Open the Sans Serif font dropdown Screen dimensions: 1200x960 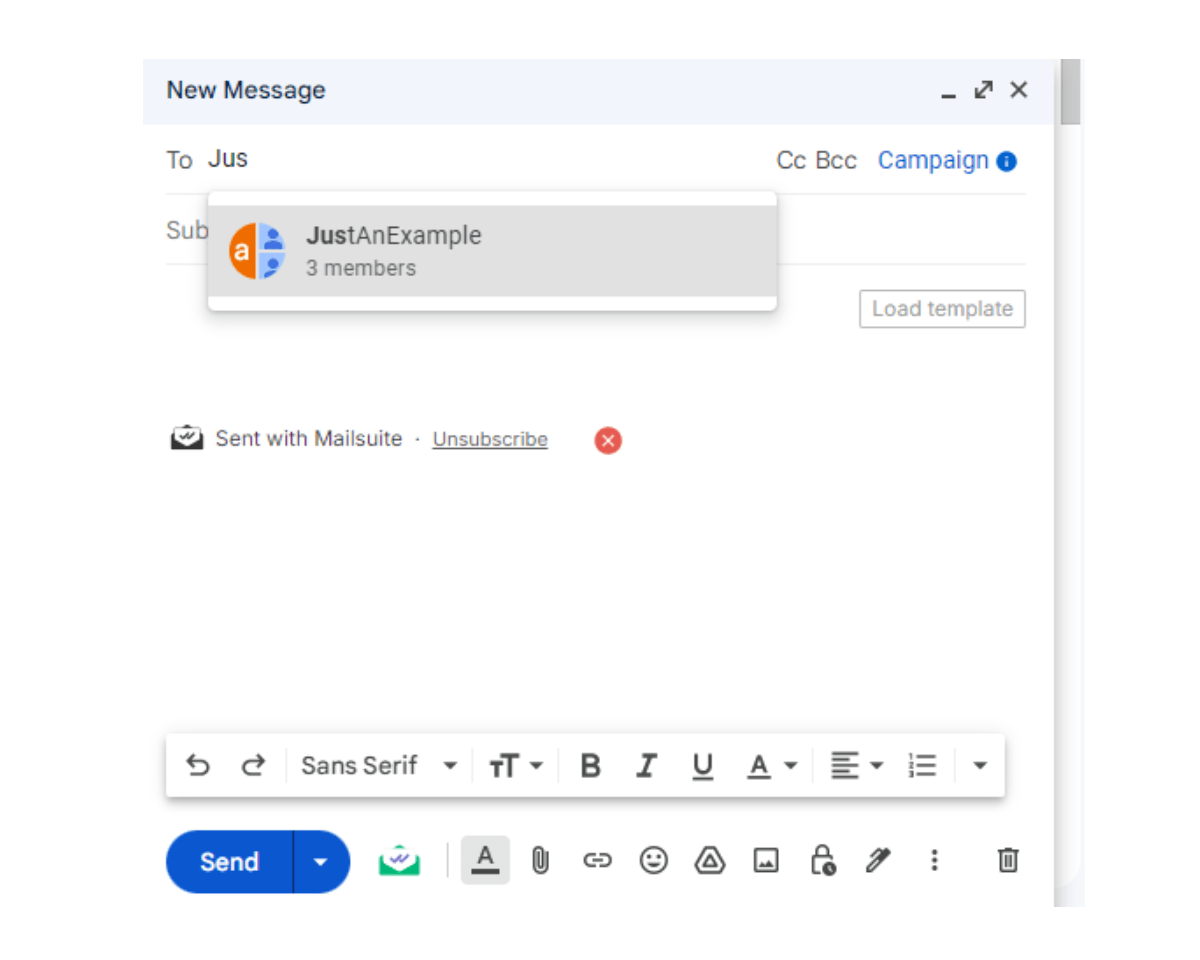click(x=379, y=766)
